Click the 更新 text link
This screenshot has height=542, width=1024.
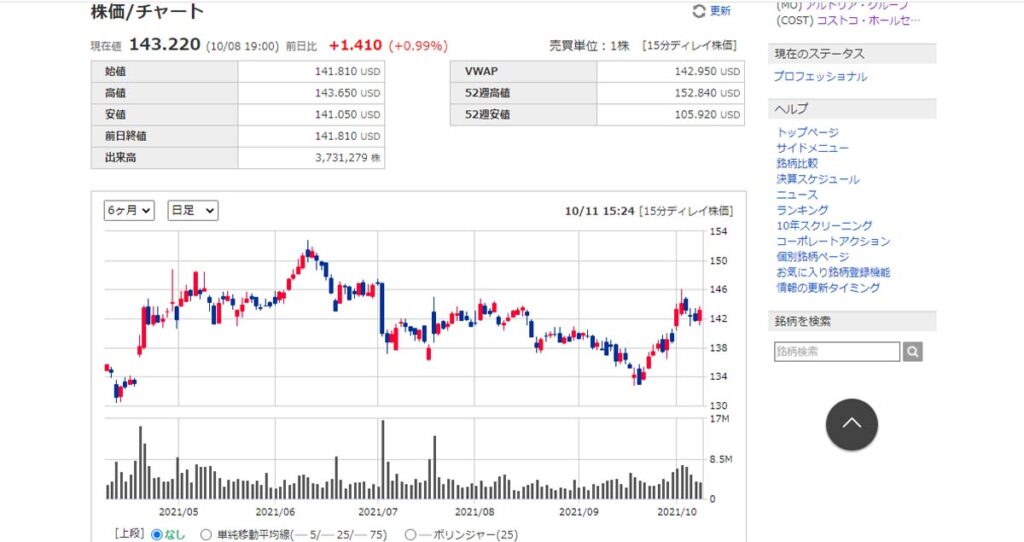pyautogui.click(x=720, y=11)
